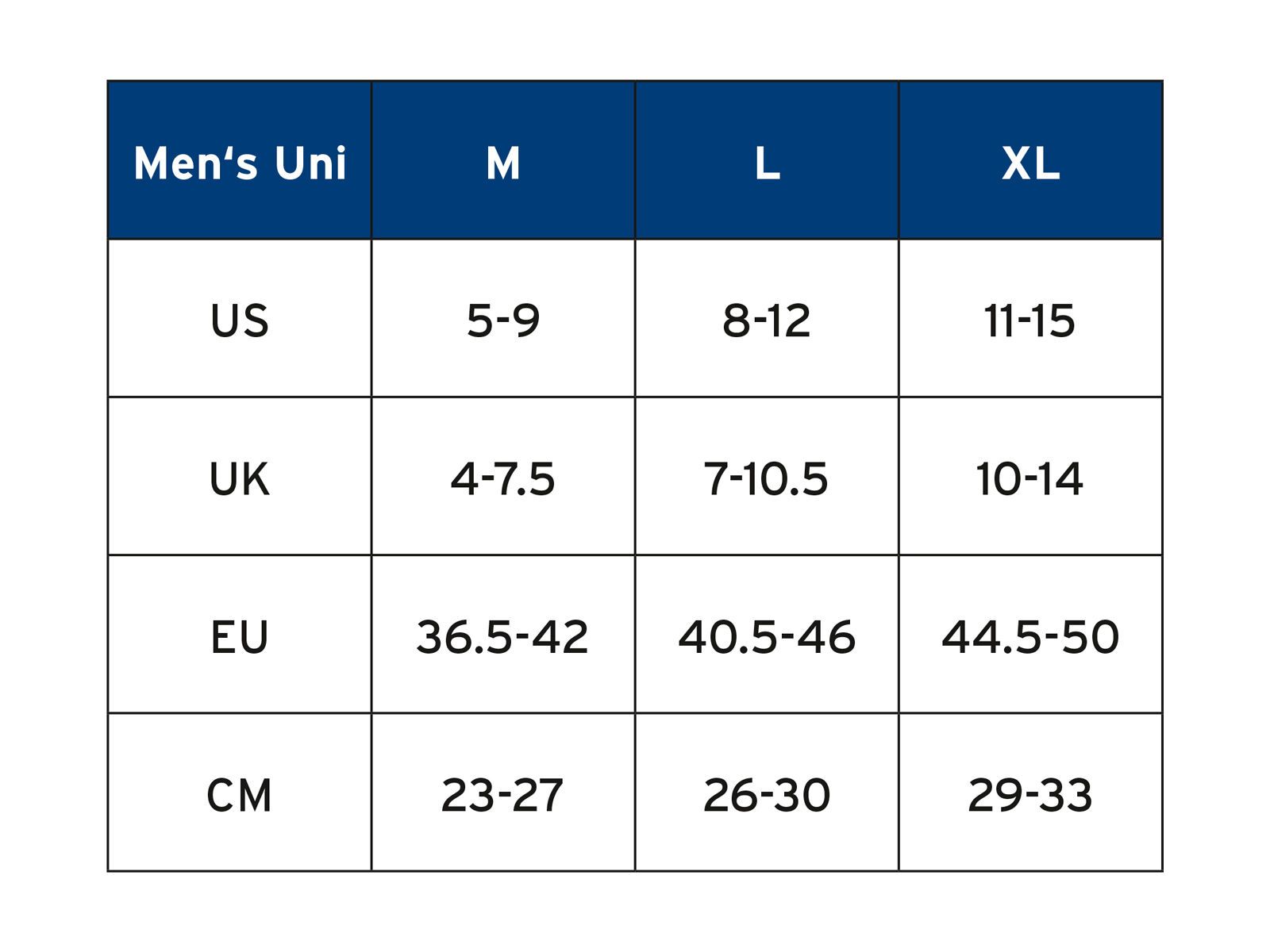The image size is (1270, 952).
Task: Select the L size column header
Action: (x=767, y=163)
